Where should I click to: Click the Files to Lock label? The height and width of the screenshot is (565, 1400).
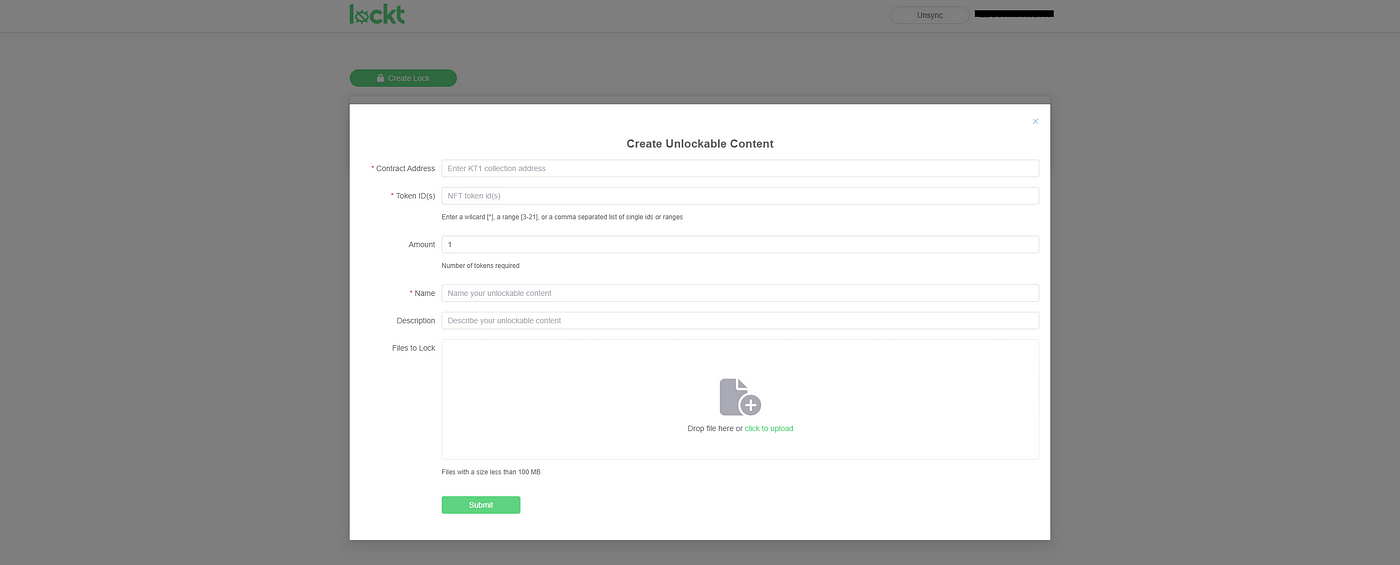413,348
